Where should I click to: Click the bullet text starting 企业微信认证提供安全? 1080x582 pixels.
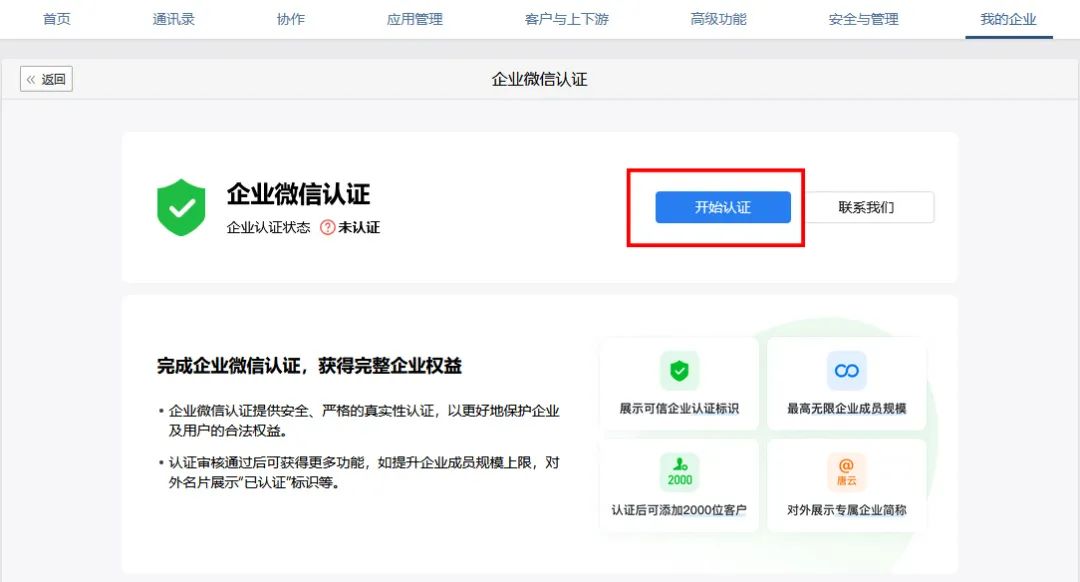pos(364,421)
